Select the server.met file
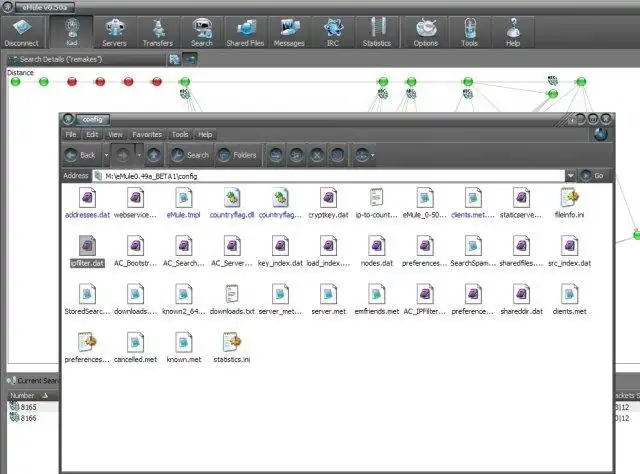 [x=329, y=299]
